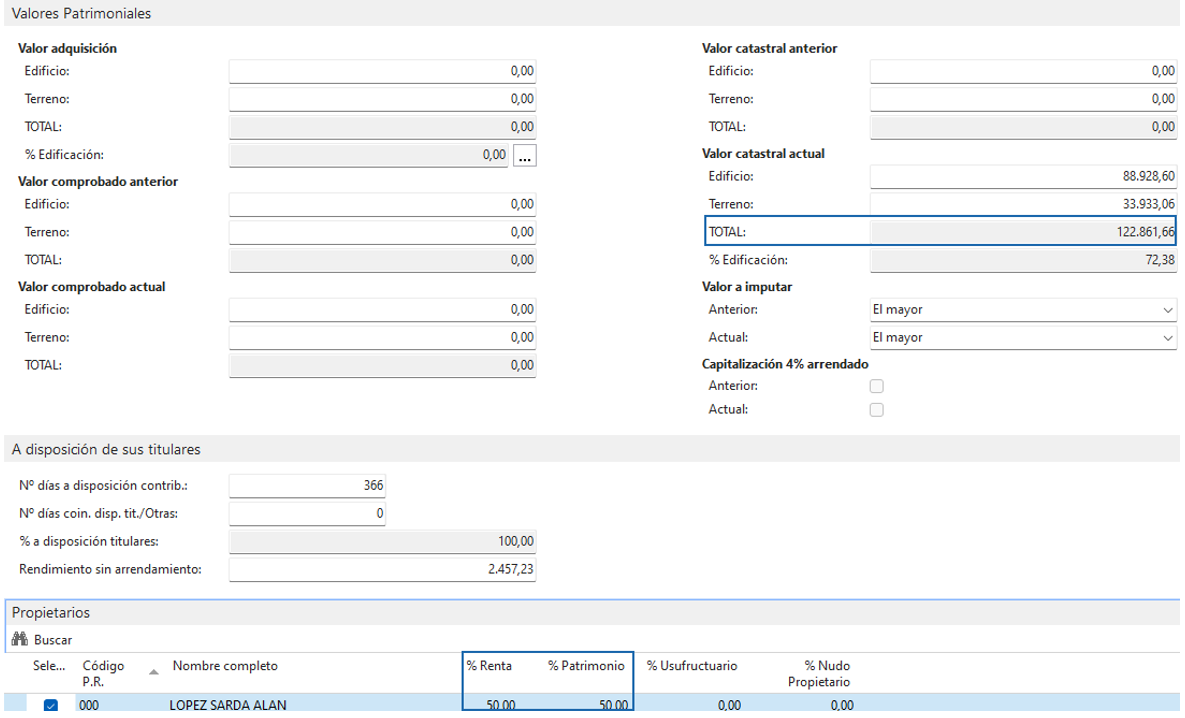Uncheck the selection box for LOPEZ SARDA ALAN
1185x718 pixels.
[x=51, y=705]
